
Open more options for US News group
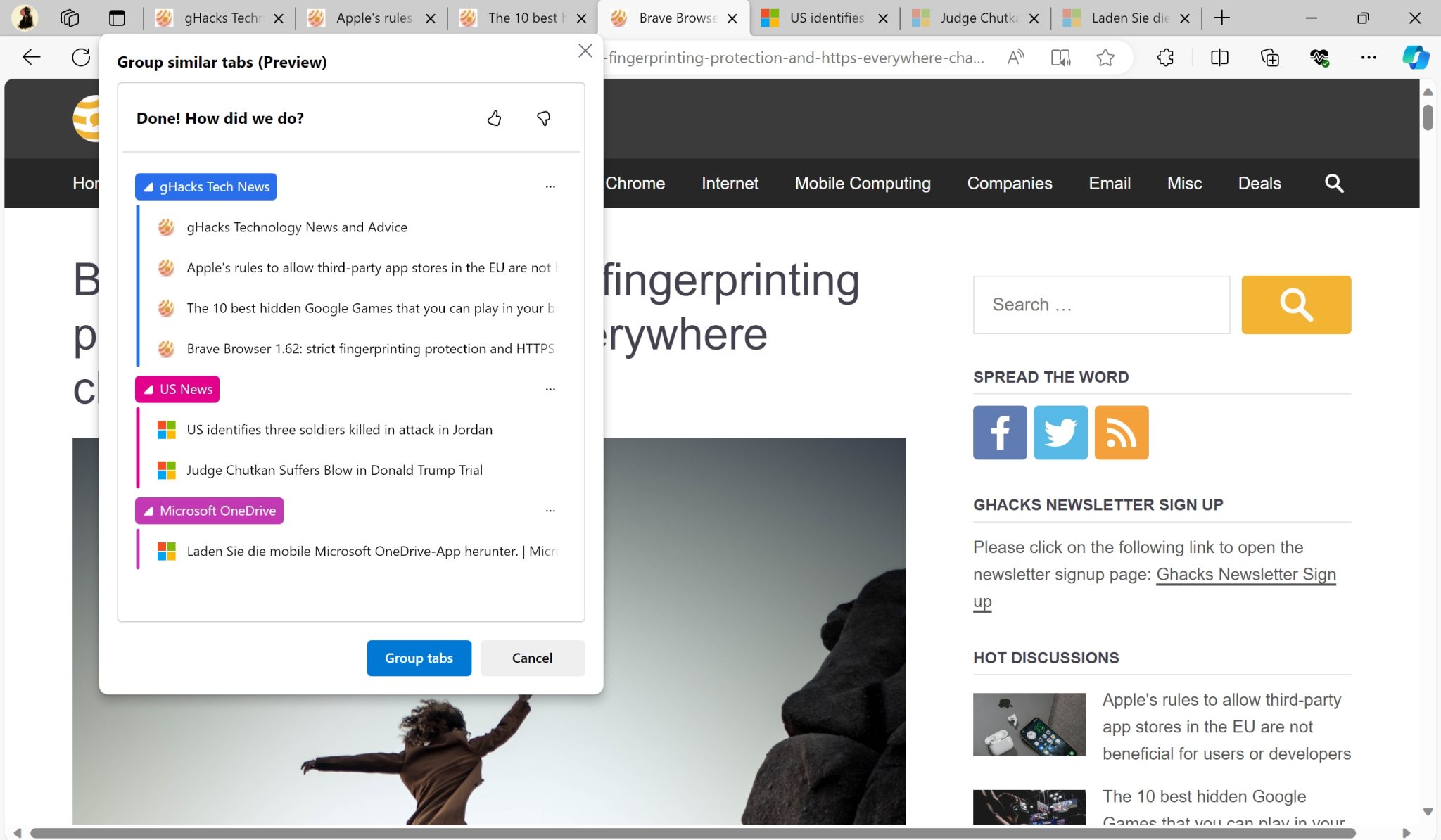[x=550, y=389]
